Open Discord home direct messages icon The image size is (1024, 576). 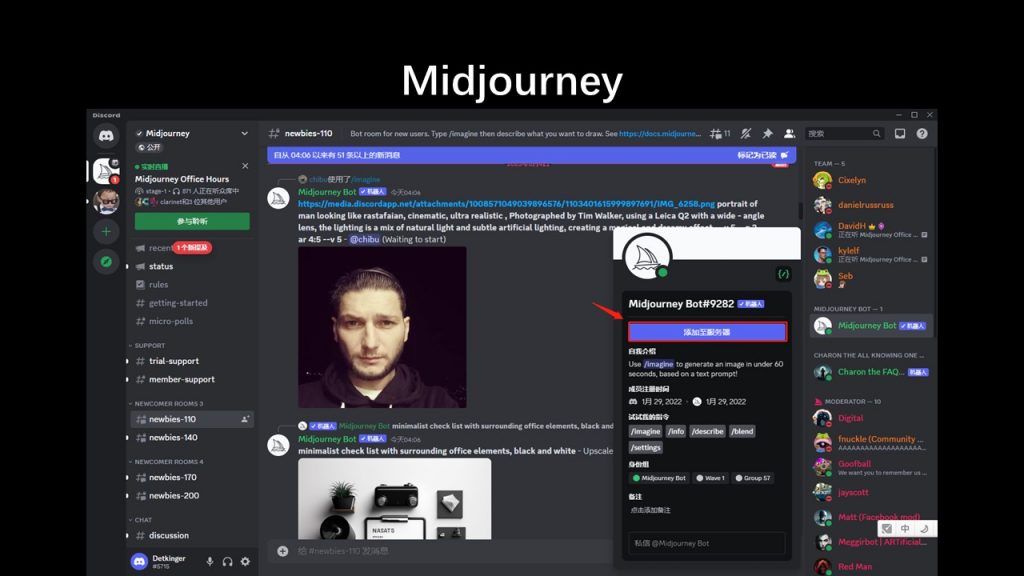(106, 136)
